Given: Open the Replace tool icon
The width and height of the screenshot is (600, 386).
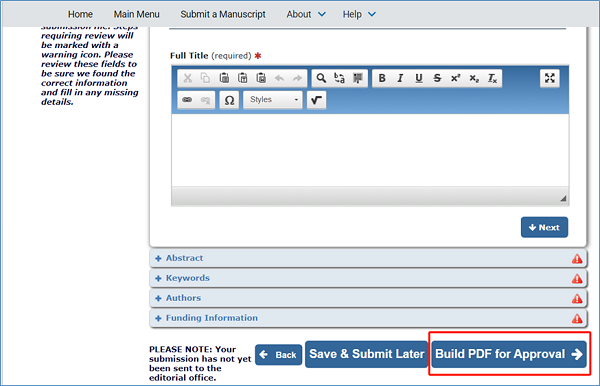Looking at the screenshot, I should pyautogui.click(x=339, y=78).
